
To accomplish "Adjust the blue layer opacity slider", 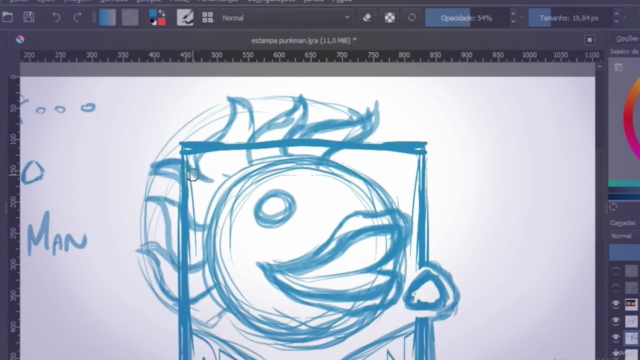I will pos(624,252).
